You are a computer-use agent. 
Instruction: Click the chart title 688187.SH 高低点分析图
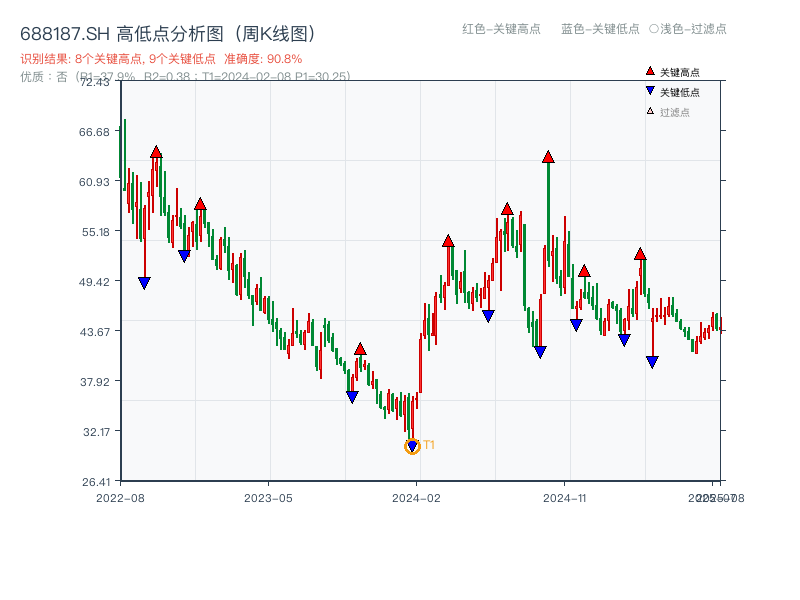tap(168, 34)
